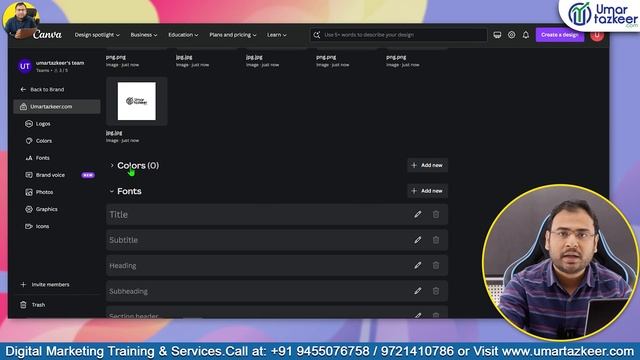The width and height of the screenshot is (640, 360).
Task: Select the Subtitle font row
Action: pyautogui.click(x=277, y=240)
